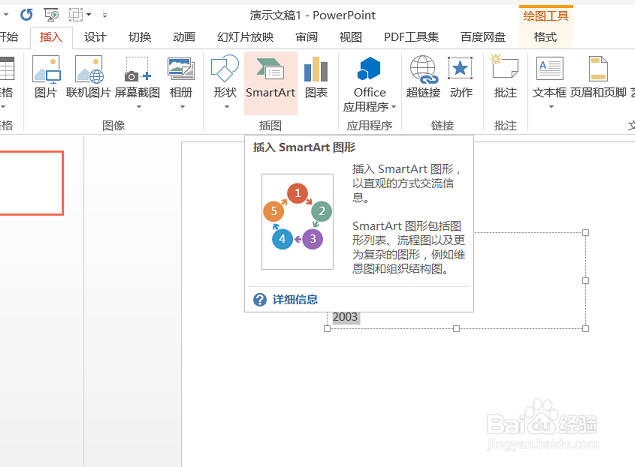The image size is (635, 467).
Task: Click the 表格 table icon
Action: [x=6, y=75]
